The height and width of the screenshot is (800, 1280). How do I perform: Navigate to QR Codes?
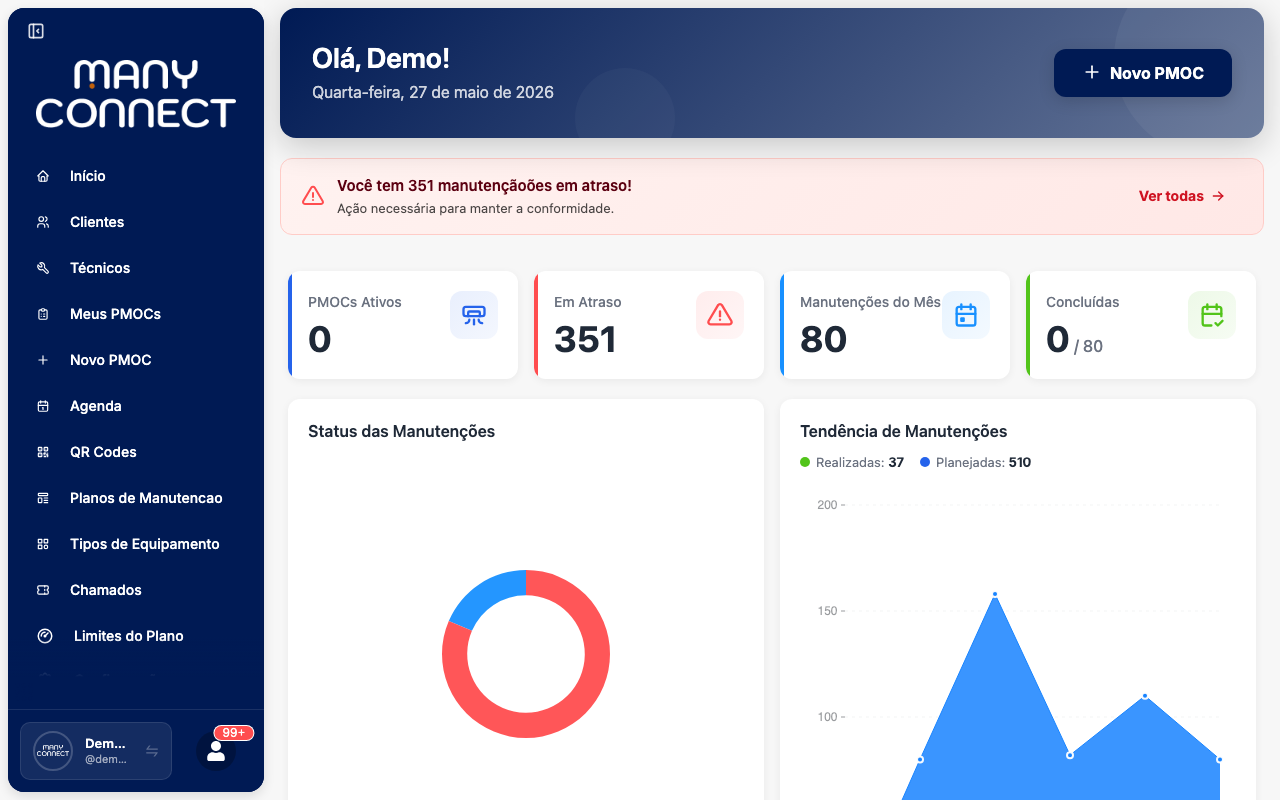click(136, 452)
